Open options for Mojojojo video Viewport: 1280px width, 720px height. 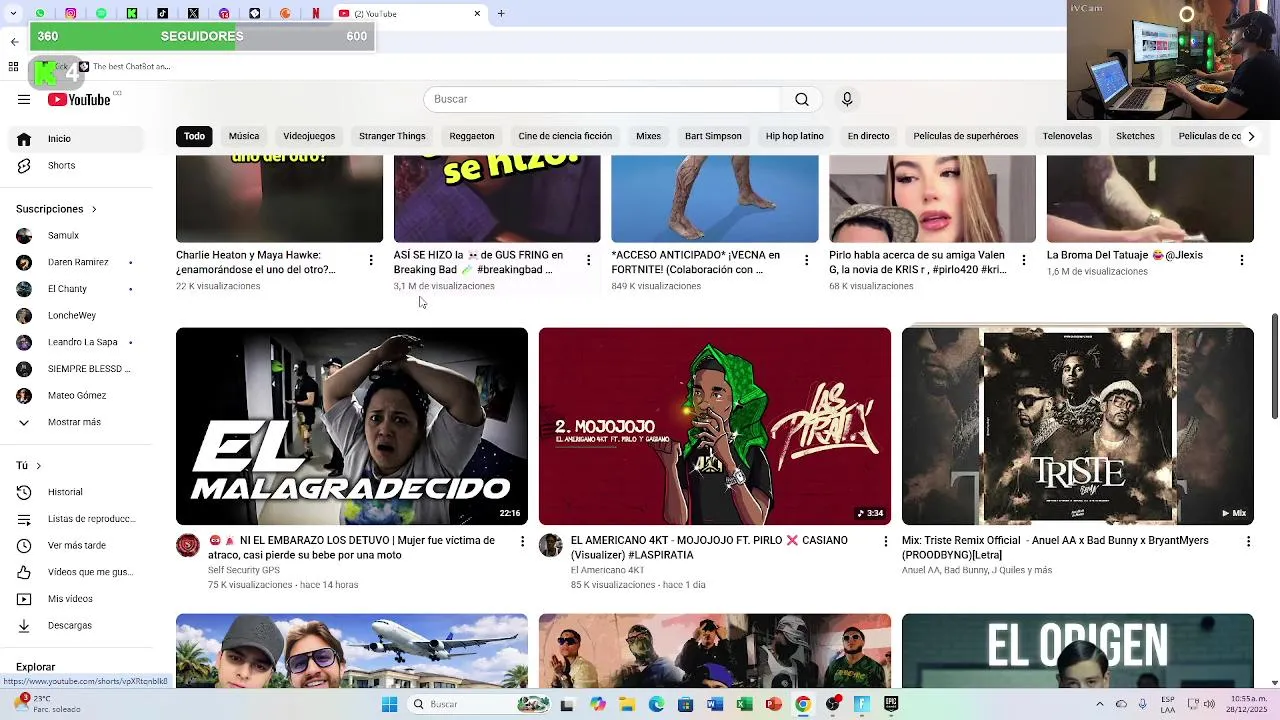click(885, 541)
